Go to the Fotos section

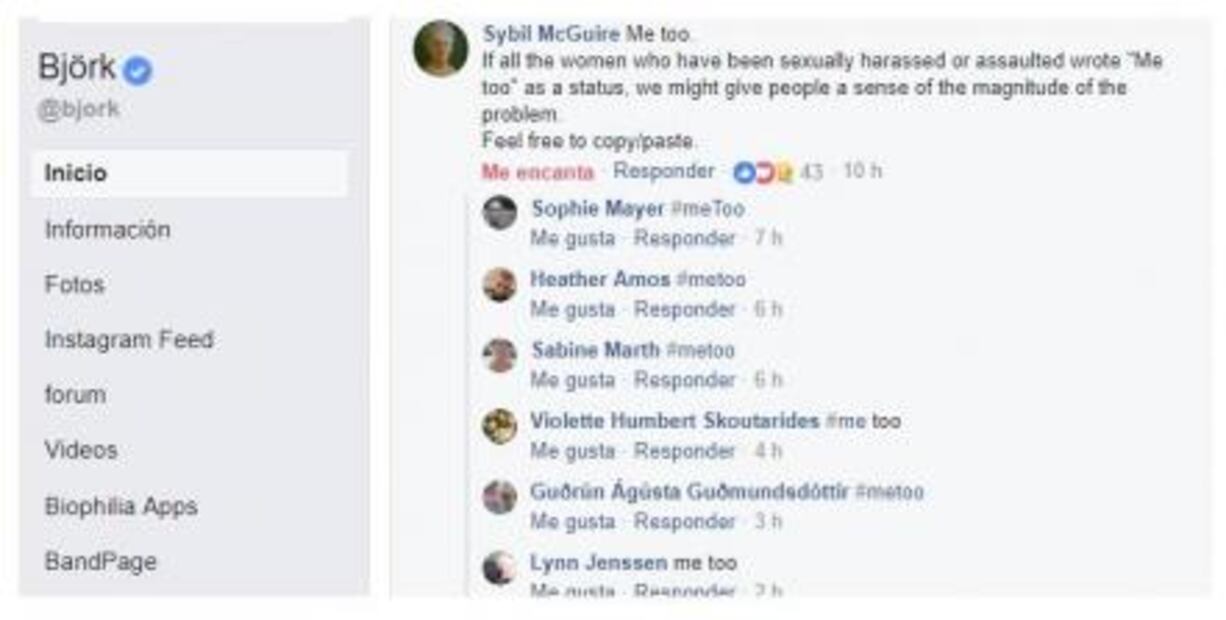75,285
